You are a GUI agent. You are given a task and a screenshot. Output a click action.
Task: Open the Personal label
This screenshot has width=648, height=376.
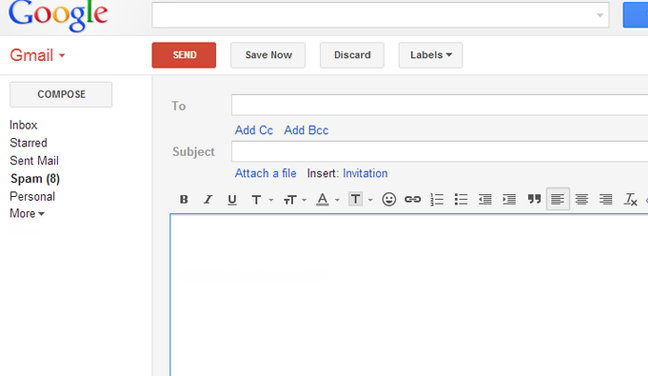(32, 196)
